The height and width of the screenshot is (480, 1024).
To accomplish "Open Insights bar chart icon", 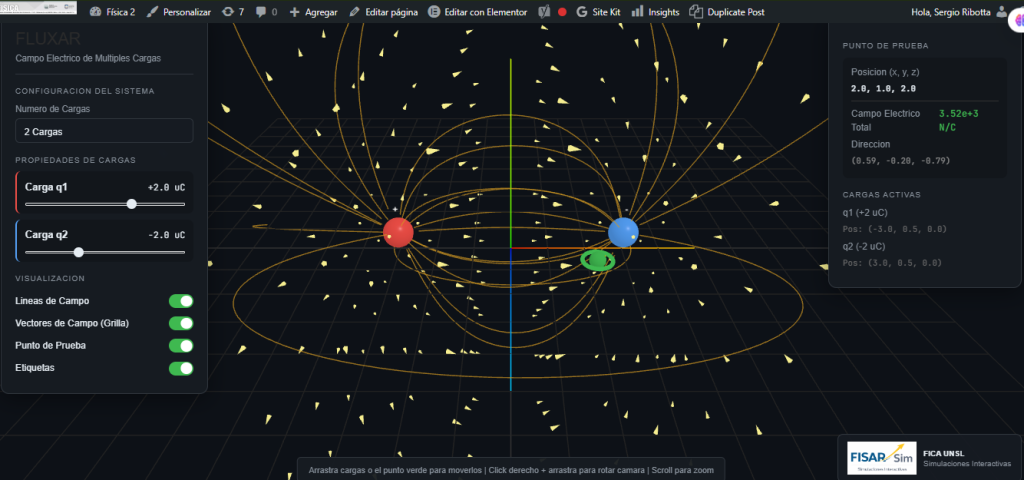I will click(637, 12).
